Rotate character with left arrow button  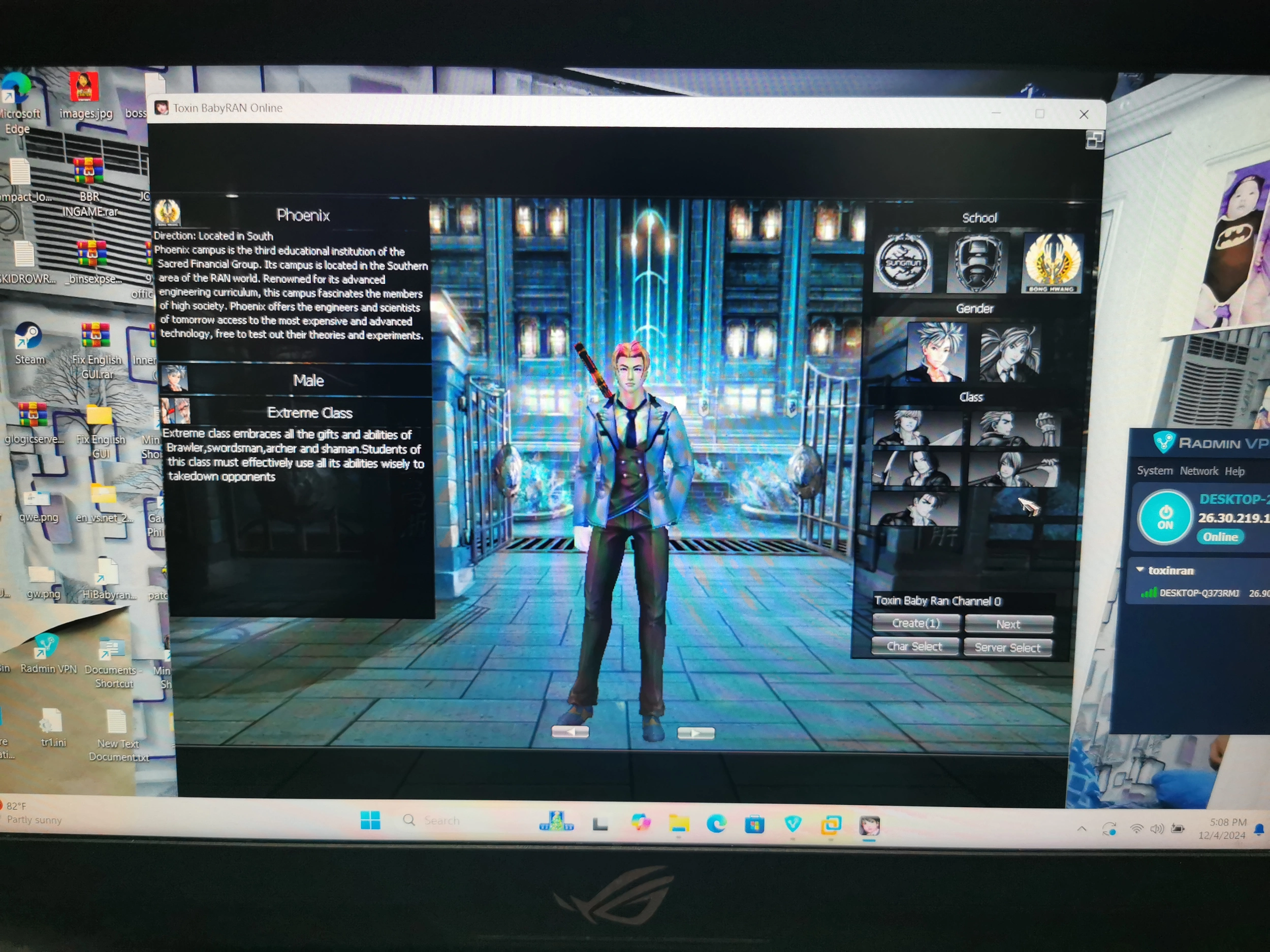[569, 732]
